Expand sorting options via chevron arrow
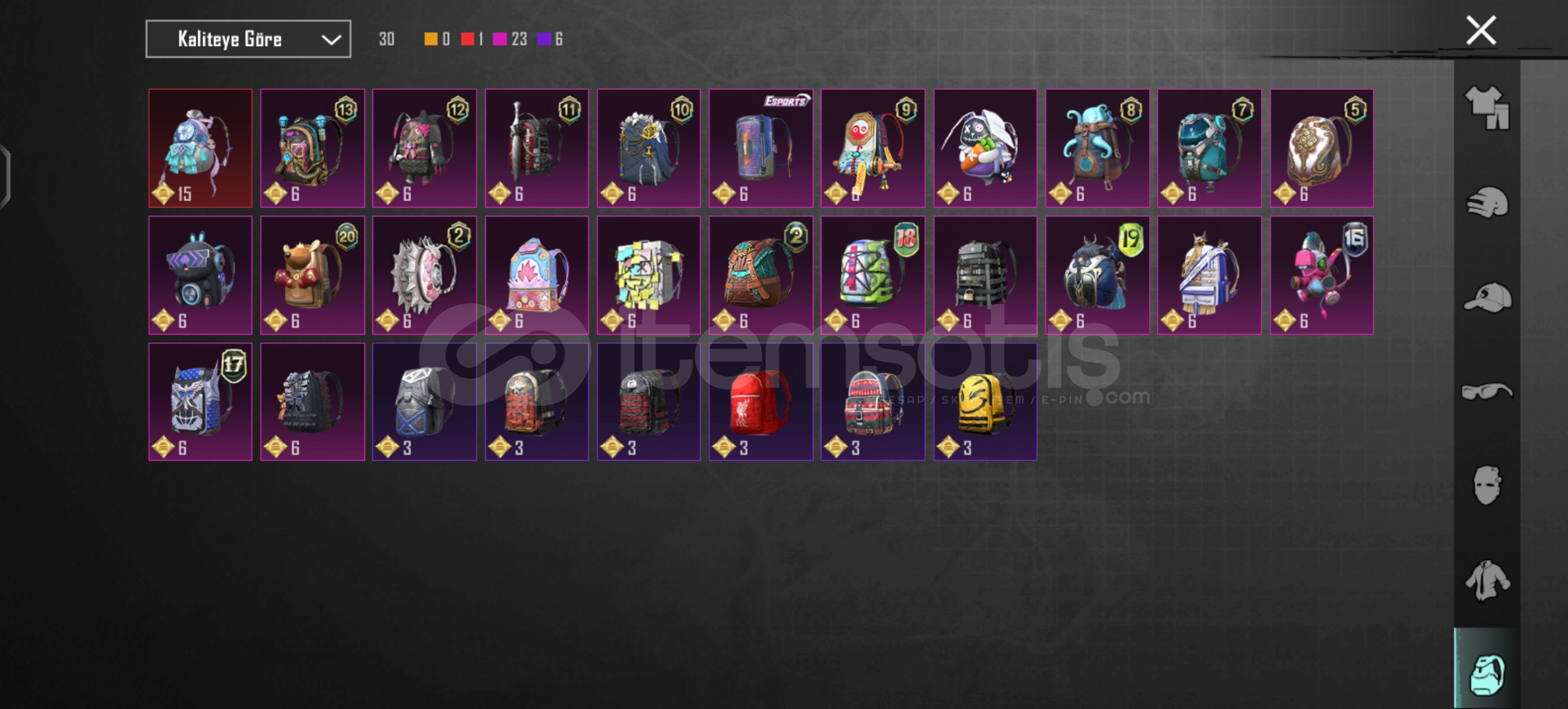Screen dimensions: 1568x709 tap(331, 40)
